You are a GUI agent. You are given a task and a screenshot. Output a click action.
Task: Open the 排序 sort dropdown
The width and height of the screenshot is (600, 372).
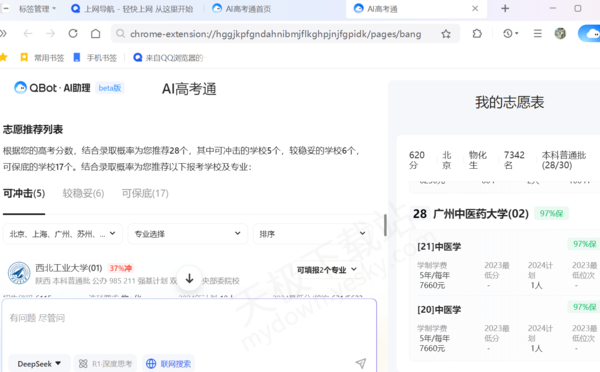(313, 234)
